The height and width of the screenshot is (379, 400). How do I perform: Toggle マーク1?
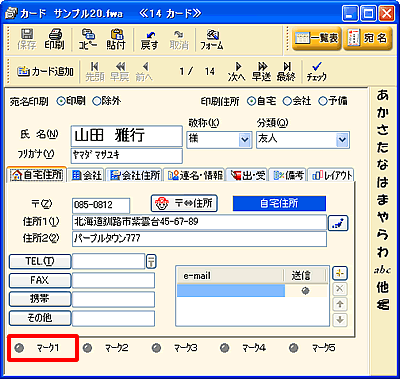pos(20,348)
